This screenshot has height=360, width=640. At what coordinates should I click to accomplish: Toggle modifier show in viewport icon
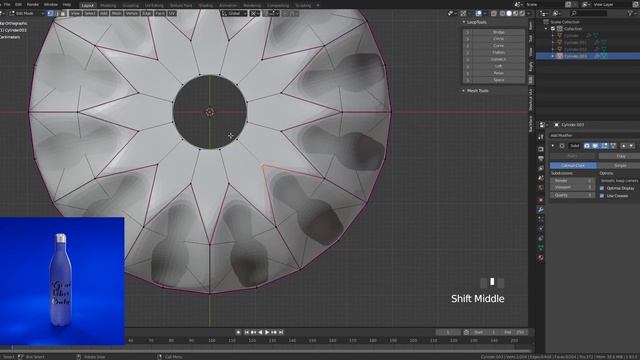point(595,146)
